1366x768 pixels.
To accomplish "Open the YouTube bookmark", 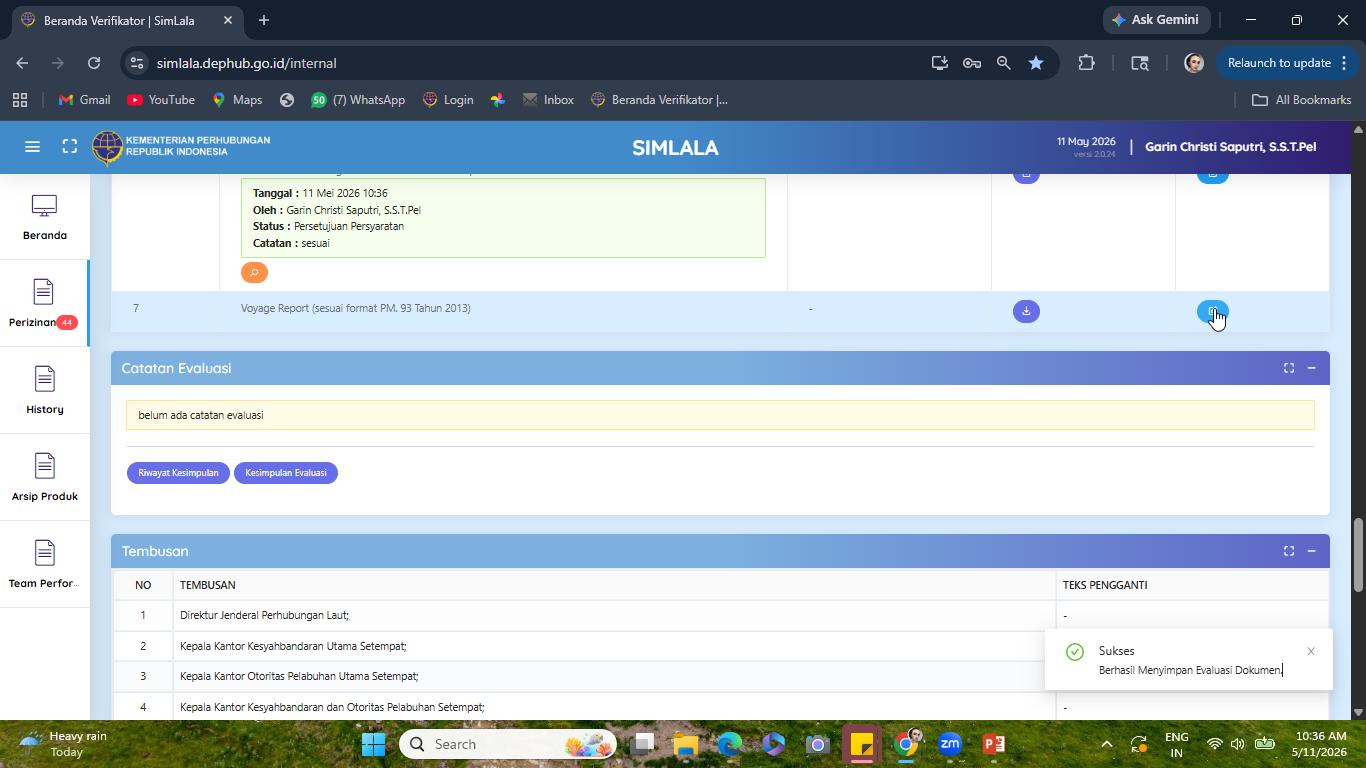I will click(x=161, y=100).
